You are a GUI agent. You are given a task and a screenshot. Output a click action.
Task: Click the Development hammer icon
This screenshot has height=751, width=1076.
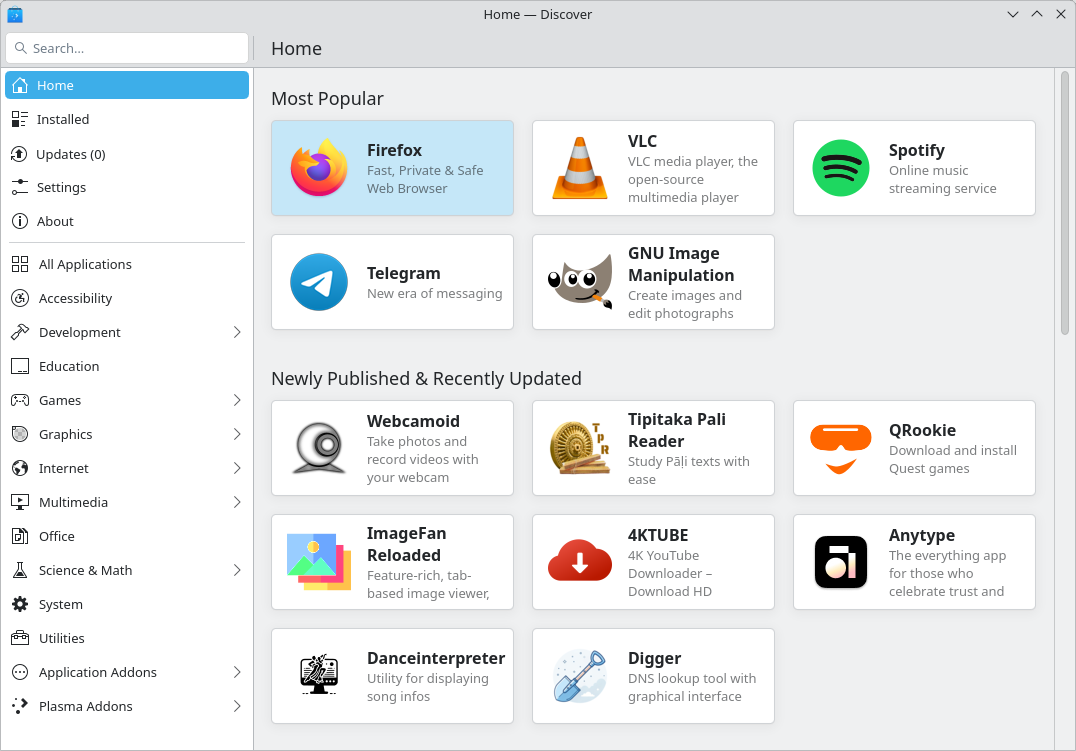(20, 332)
